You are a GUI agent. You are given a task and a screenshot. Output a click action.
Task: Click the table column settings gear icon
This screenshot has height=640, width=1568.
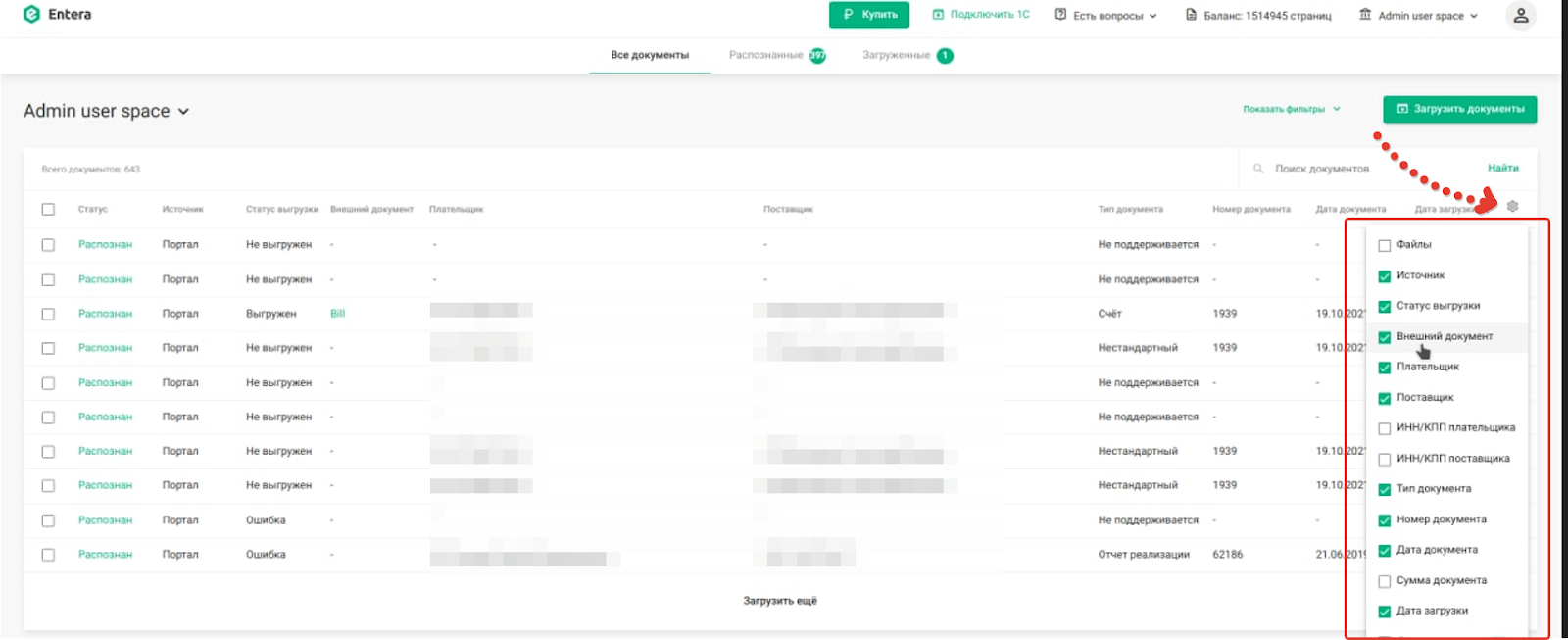[x=1512, y=207]
